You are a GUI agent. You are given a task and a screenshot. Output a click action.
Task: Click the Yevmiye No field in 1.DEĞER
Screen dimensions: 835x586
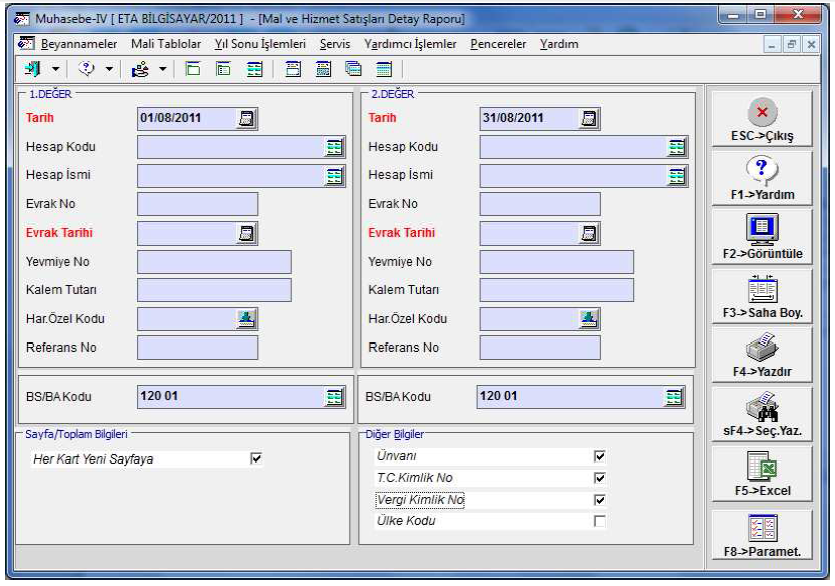[213, 262]
